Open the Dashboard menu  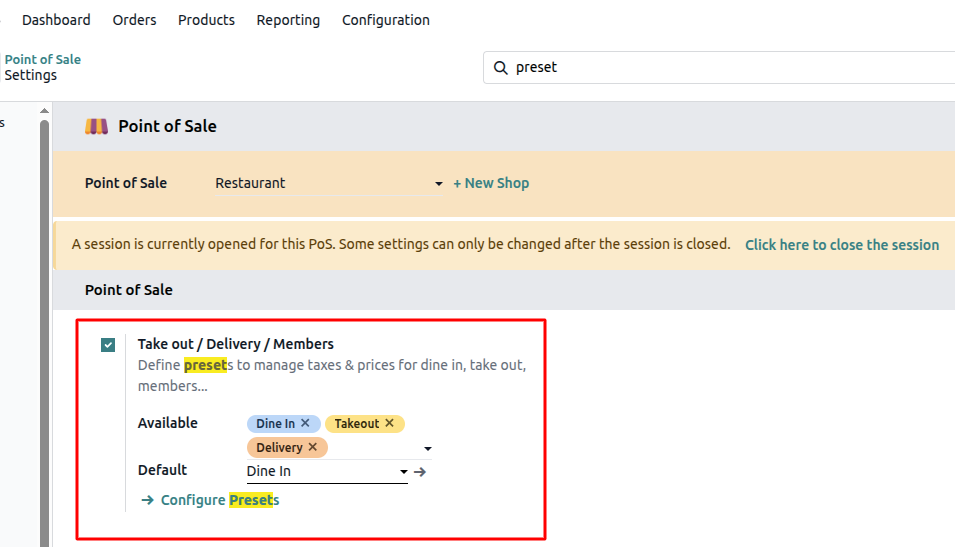[56, 20]
